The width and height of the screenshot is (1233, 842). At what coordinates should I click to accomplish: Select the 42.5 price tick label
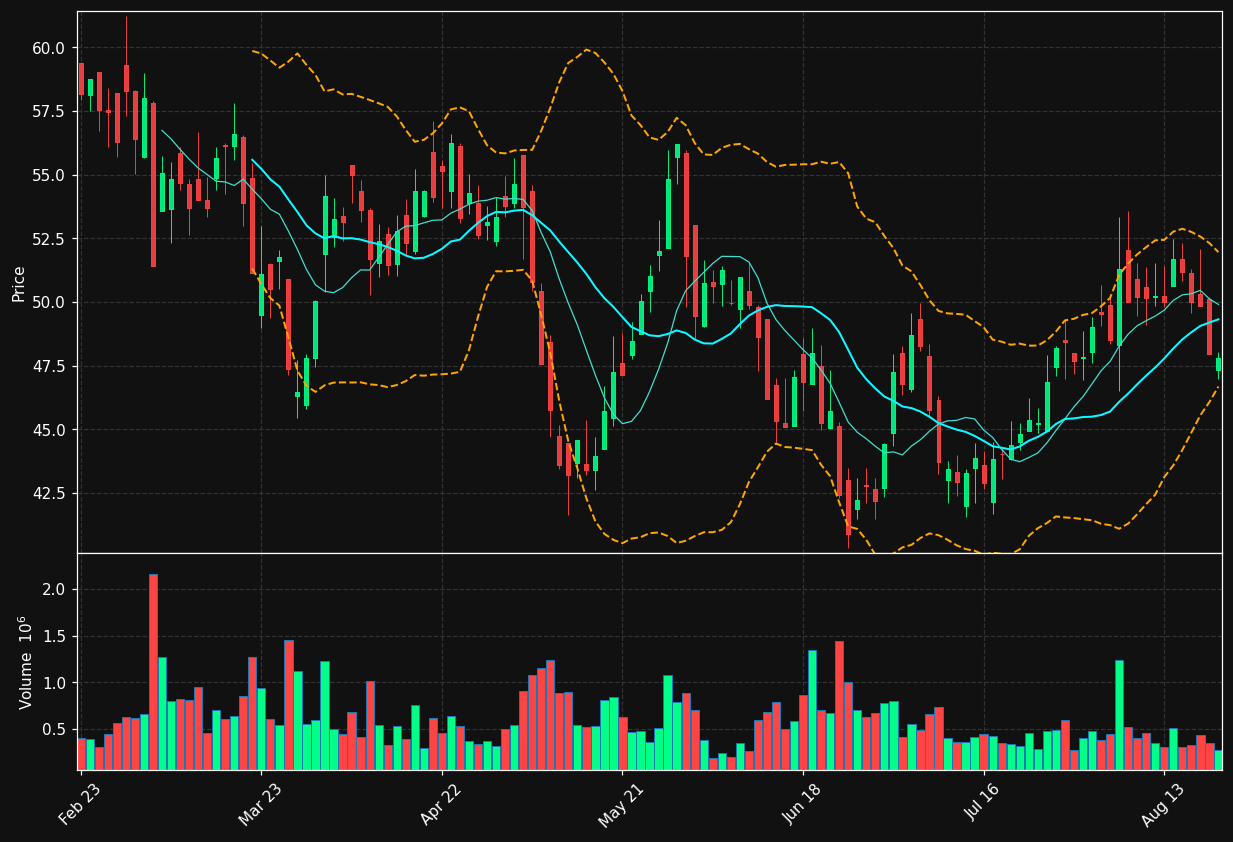coord(48,493)
